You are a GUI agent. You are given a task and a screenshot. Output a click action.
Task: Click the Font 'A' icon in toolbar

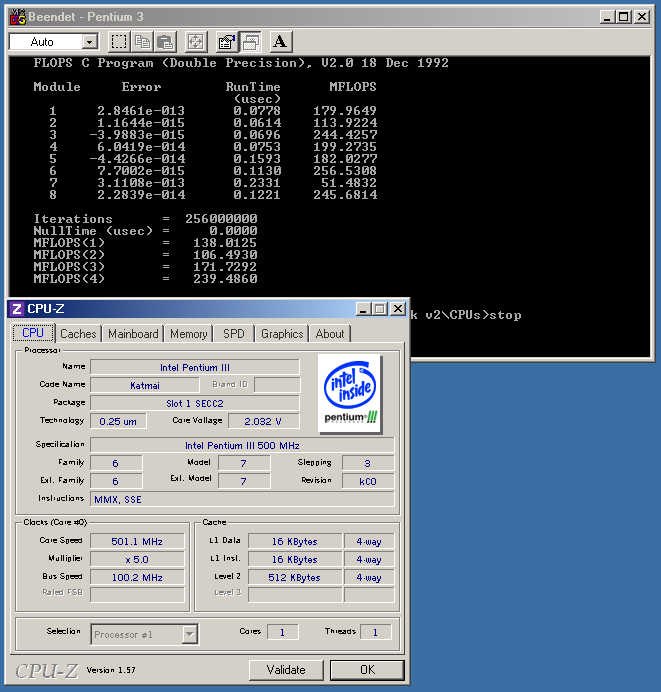coord(281,42)
